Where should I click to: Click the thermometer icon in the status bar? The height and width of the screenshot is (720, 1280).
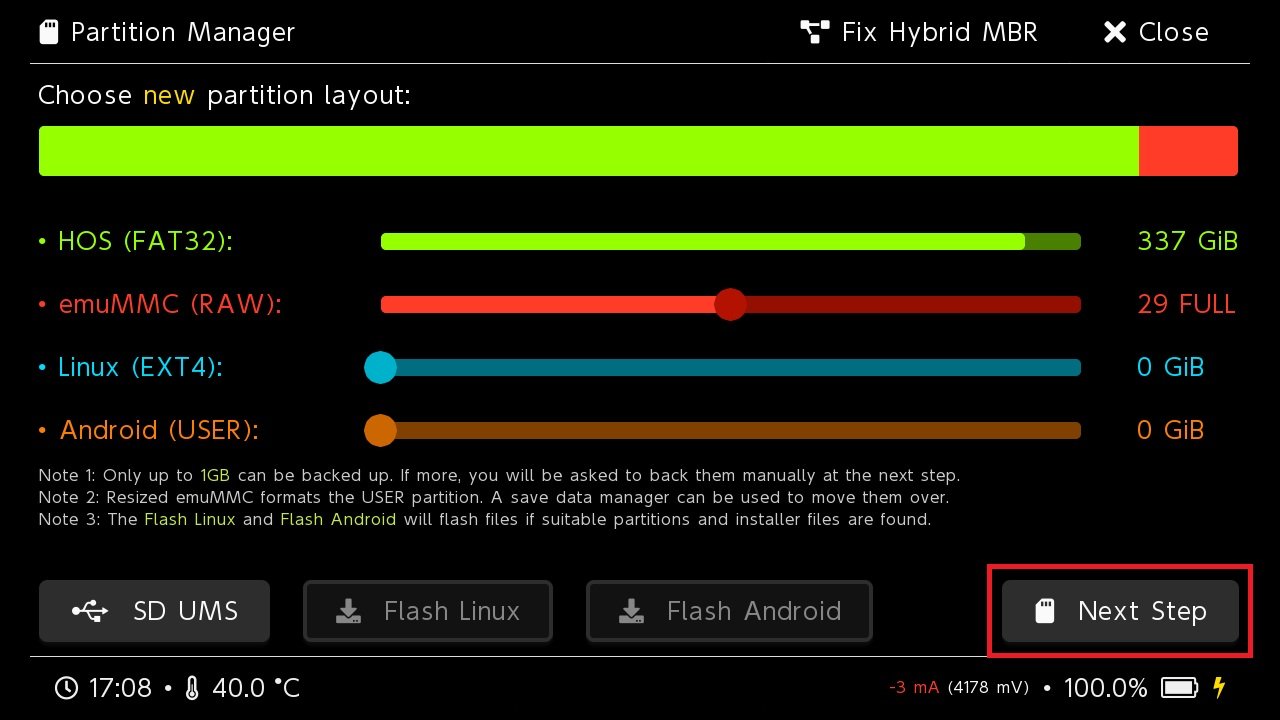193,688
